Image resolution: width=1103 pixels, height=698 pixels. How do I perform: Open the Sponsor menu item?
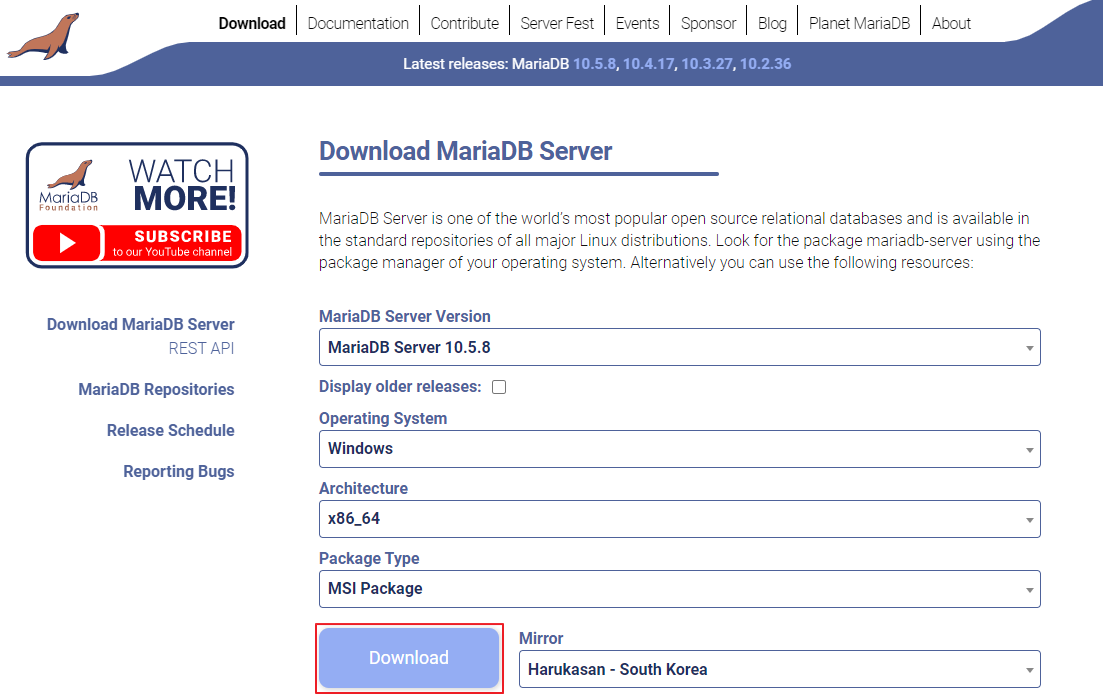coord(708,23)
